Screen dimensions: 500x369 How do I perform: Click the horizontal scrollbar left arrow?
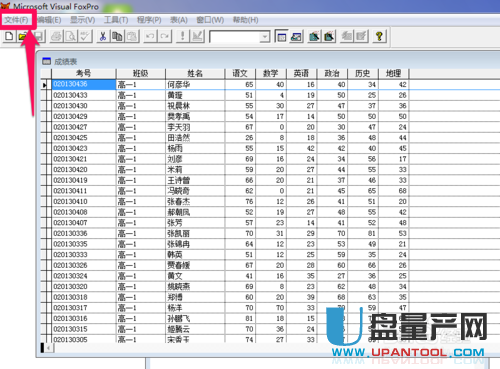pos(49,348)
